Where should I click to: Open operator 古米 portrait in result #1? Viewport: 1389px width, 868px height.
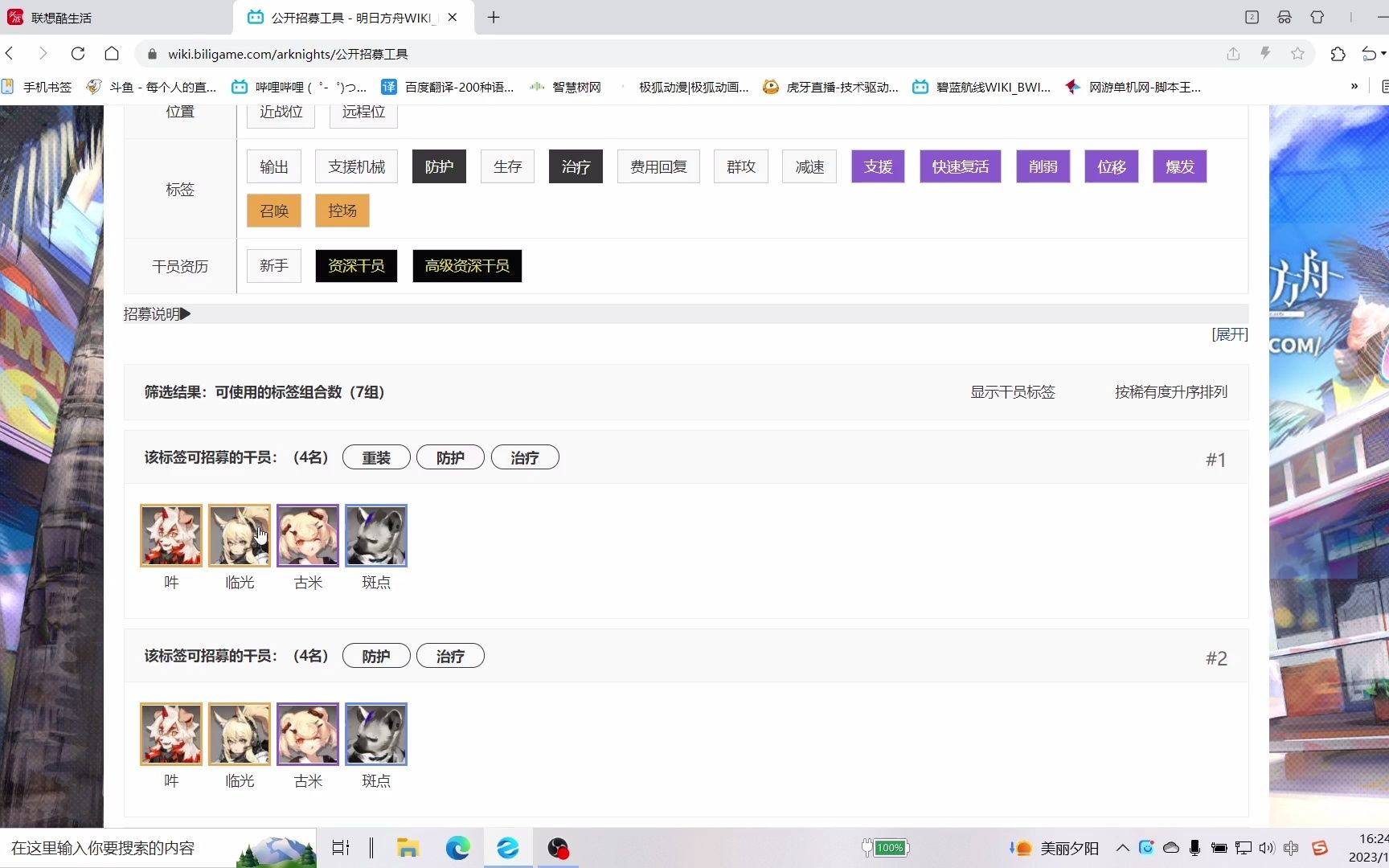coord(308,535)
